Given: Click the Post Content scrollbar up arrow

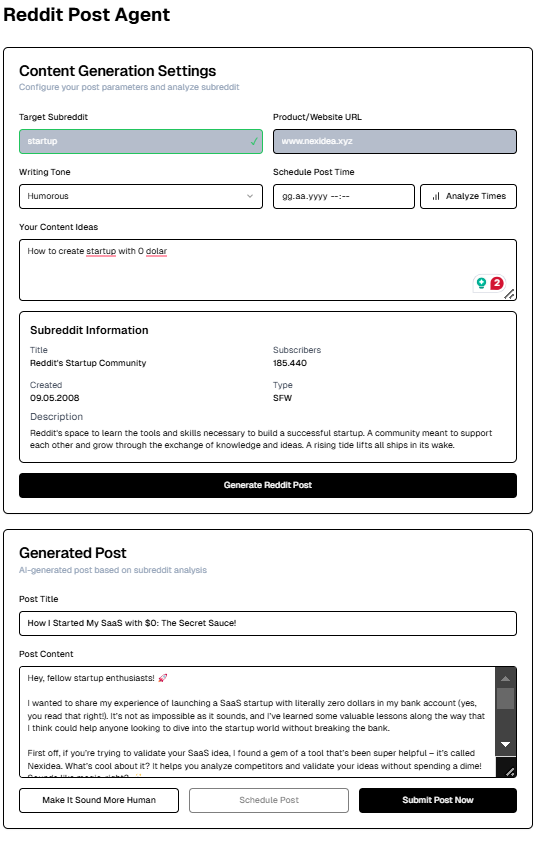Looking at the screenshot, I should [x=505, y=678].
